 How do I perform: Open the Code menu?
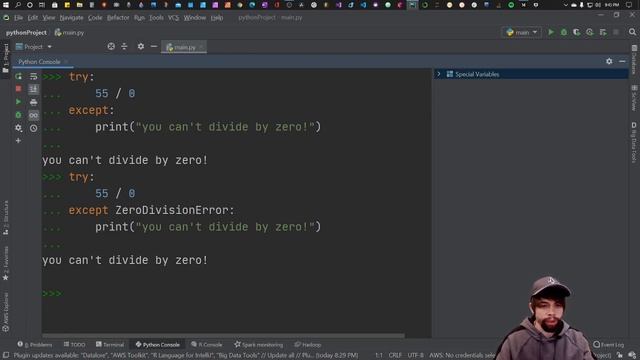(x=95, y=18)
